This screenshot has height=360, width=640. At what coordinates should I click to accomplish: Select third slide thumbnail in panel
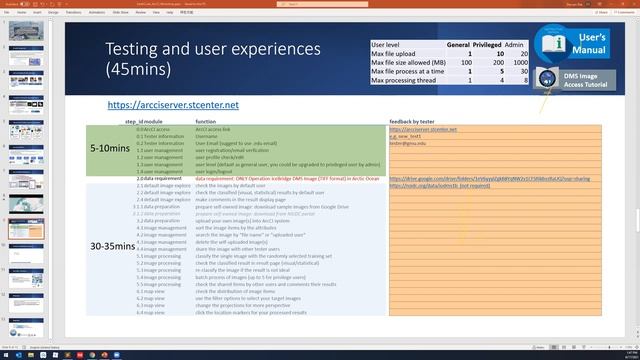pos(26,80)
